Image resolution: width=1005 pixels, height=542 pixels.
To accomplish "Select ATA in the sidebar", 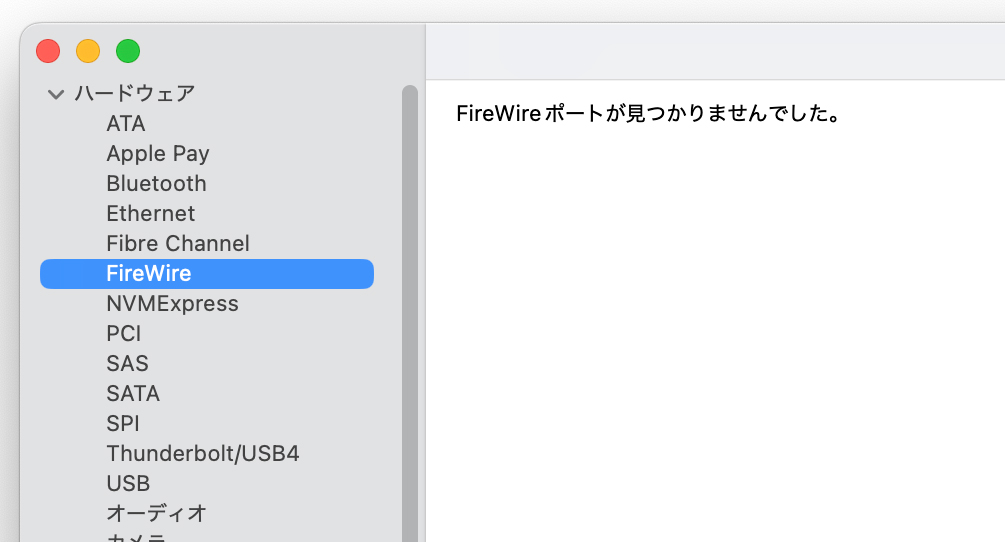I will tap(126, 124).
